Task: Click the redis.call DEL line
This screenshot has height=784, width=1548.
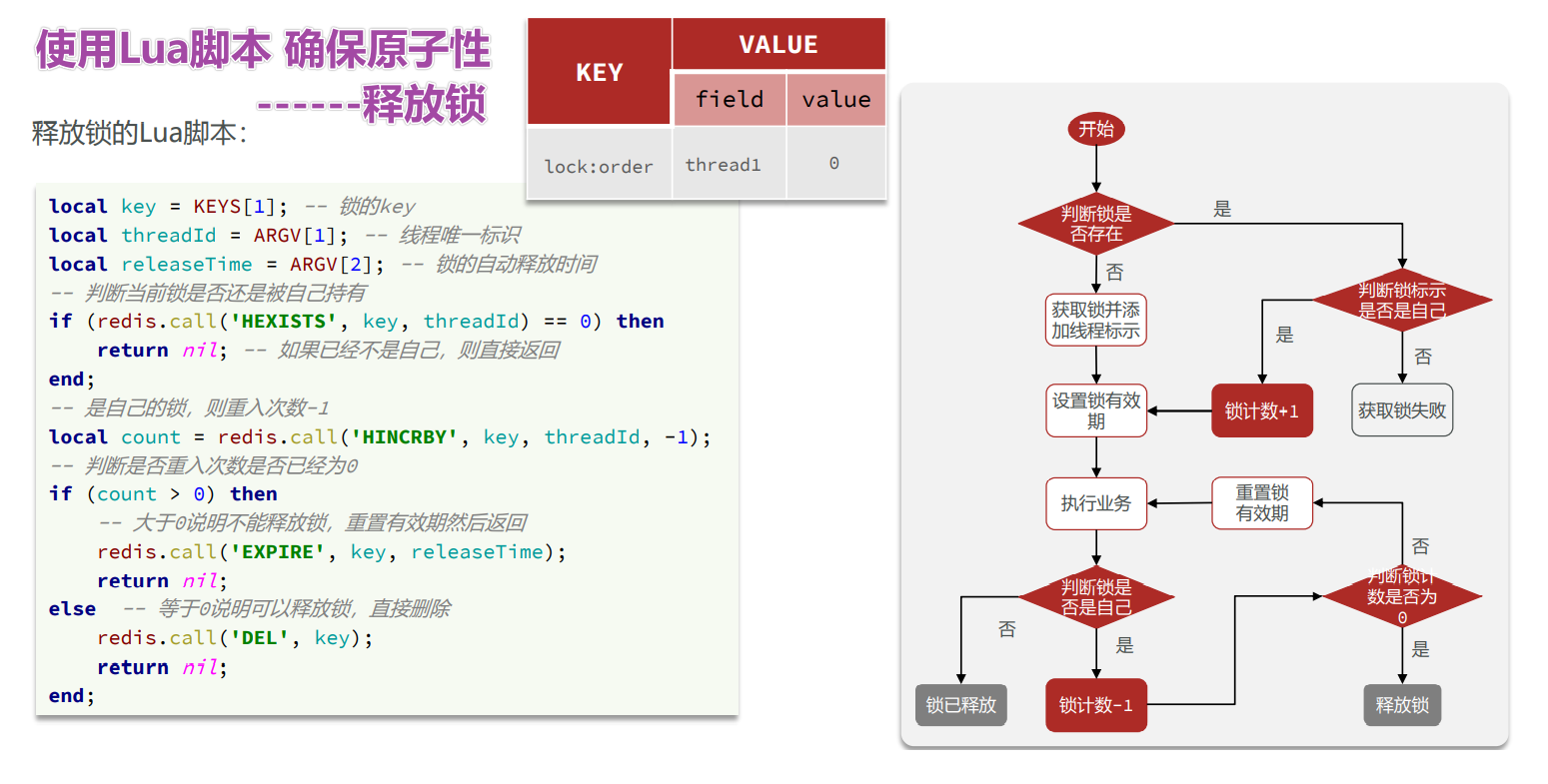Action: tap(235, 638)
